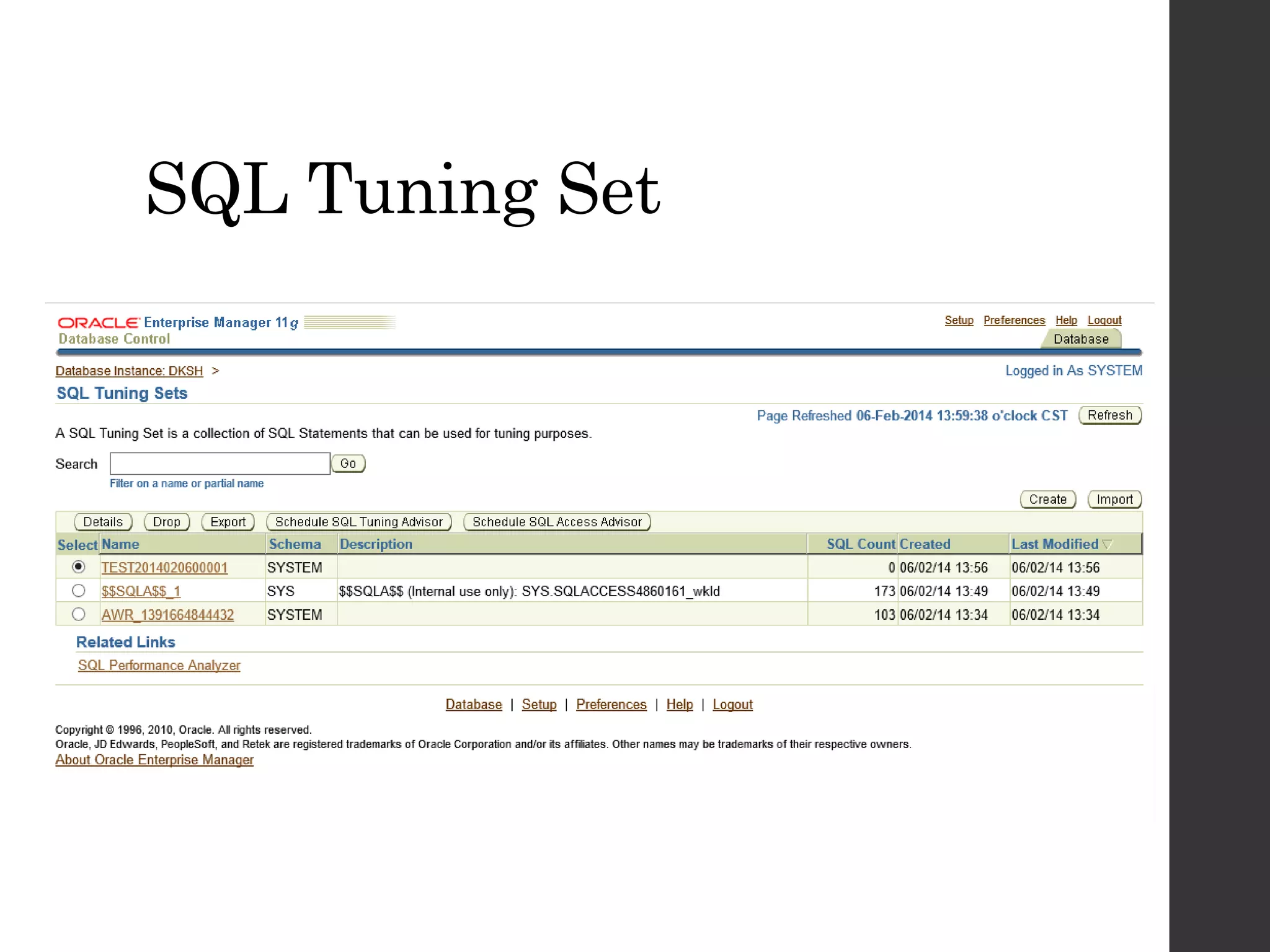The height and width of the screenshot is (952, 1270).
Task: Open Setup link in top header
Action: [x=959, y=320]
